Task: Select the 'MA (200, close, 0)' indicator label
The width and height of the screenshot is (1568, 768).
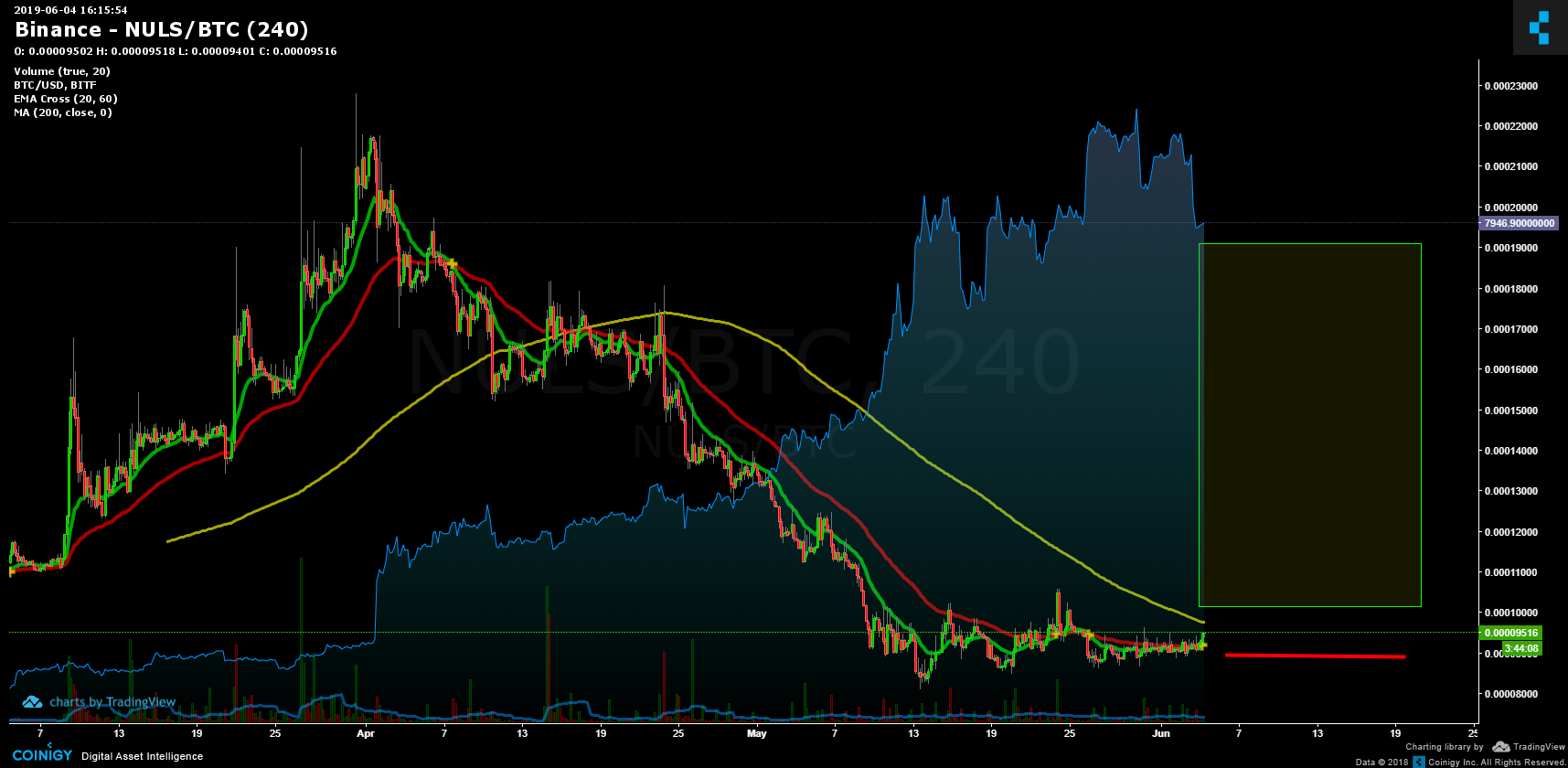Action: click(63, 112)
